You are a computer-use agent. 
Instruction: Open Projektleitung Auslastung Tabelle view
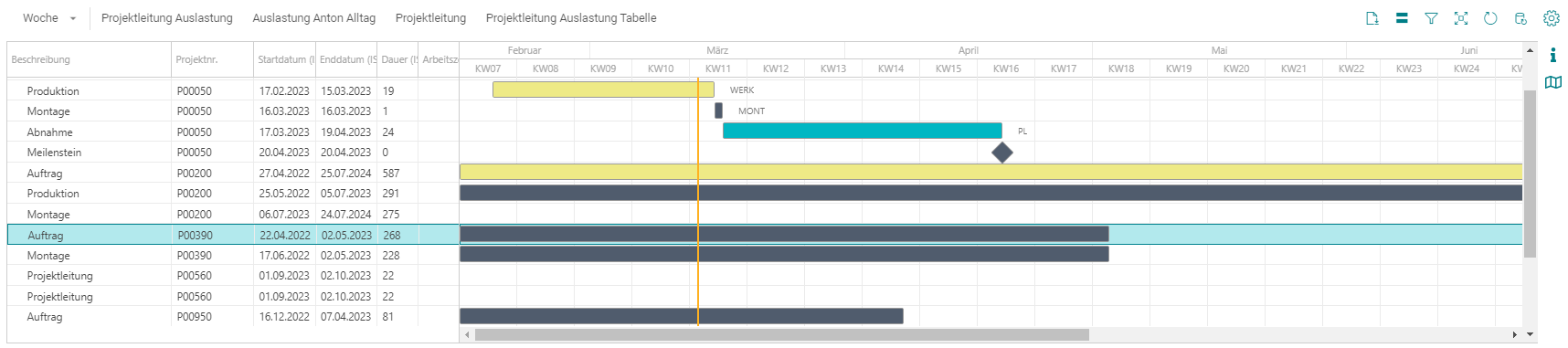571,18
